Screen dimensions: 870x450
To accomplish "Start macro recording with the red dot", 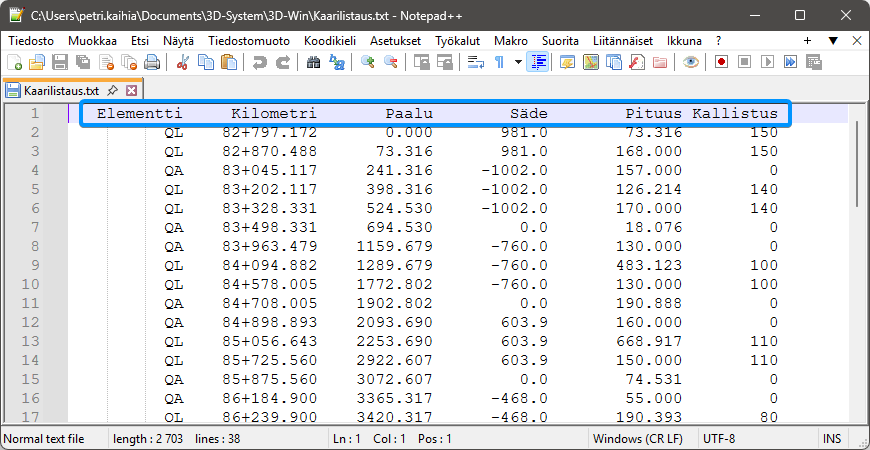I will 721,62.
